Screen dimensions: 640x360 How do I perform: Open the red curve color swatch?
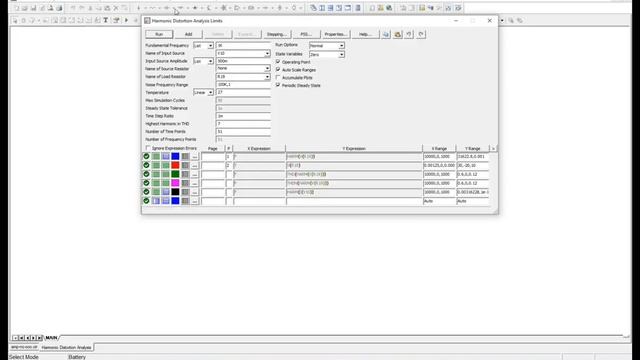176,165
